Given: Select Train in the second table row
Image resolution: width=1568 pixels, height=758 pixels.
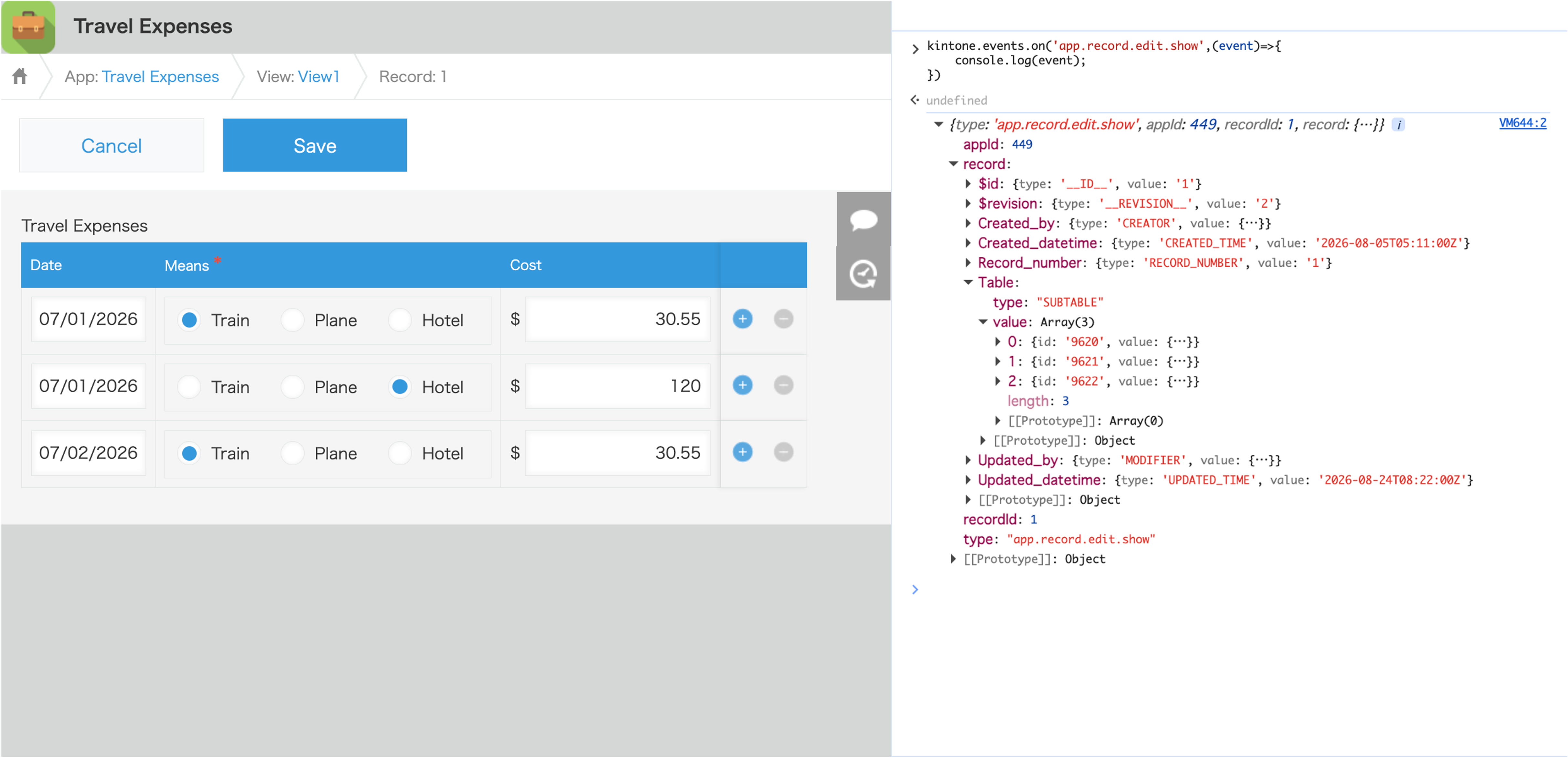Looking at the screenshot, I should click(189, 387).
